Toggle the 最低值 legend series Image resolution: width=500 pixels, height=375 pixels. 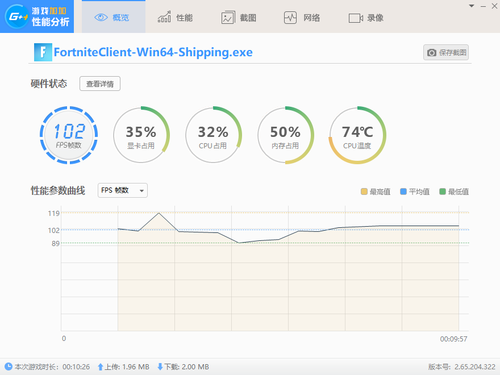tap(454, 192)
